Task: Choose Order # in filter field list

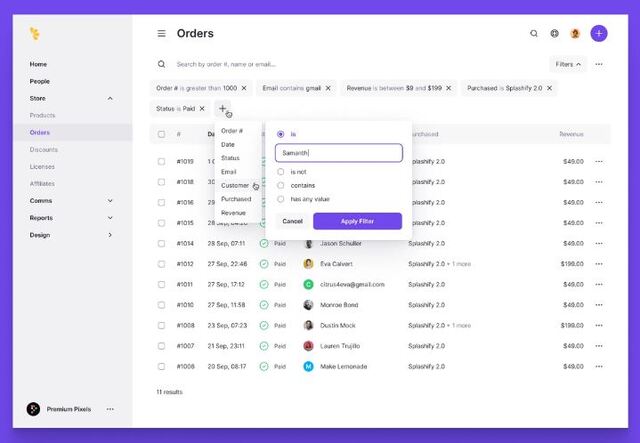Action: point(232,131)
